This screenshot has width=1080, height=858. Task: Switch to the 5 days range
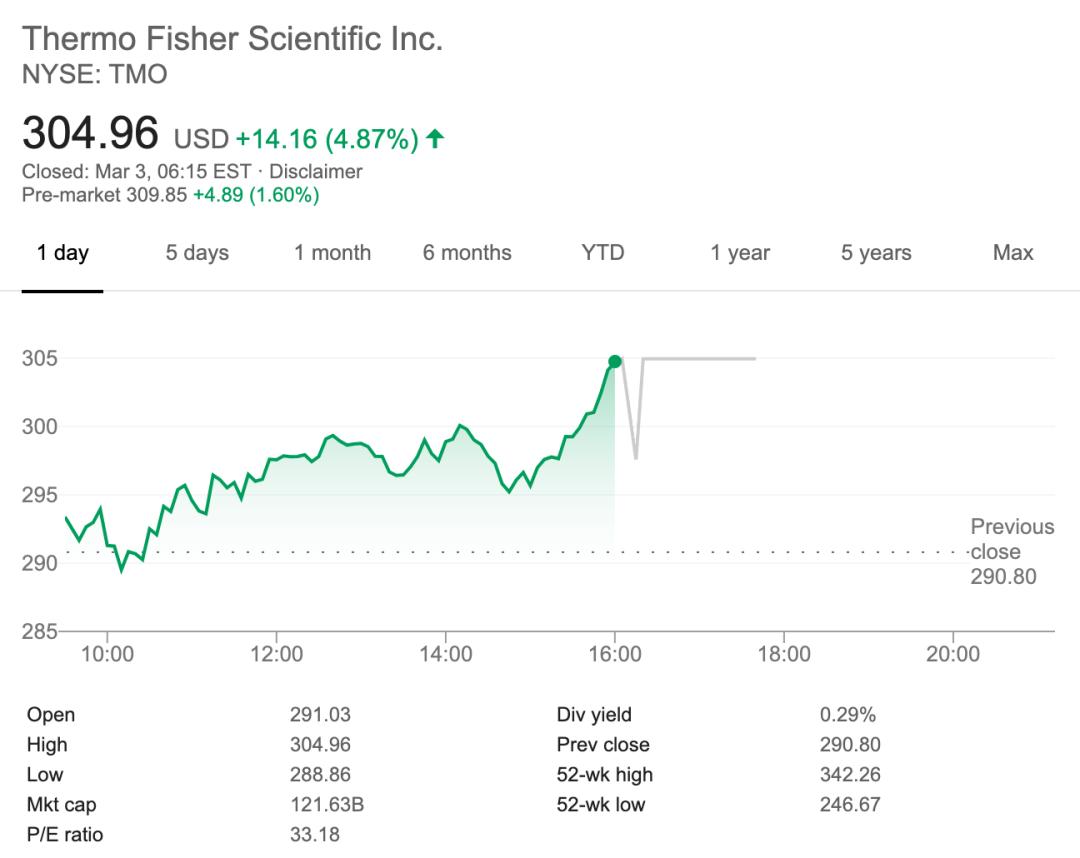(x=197, y=253)
